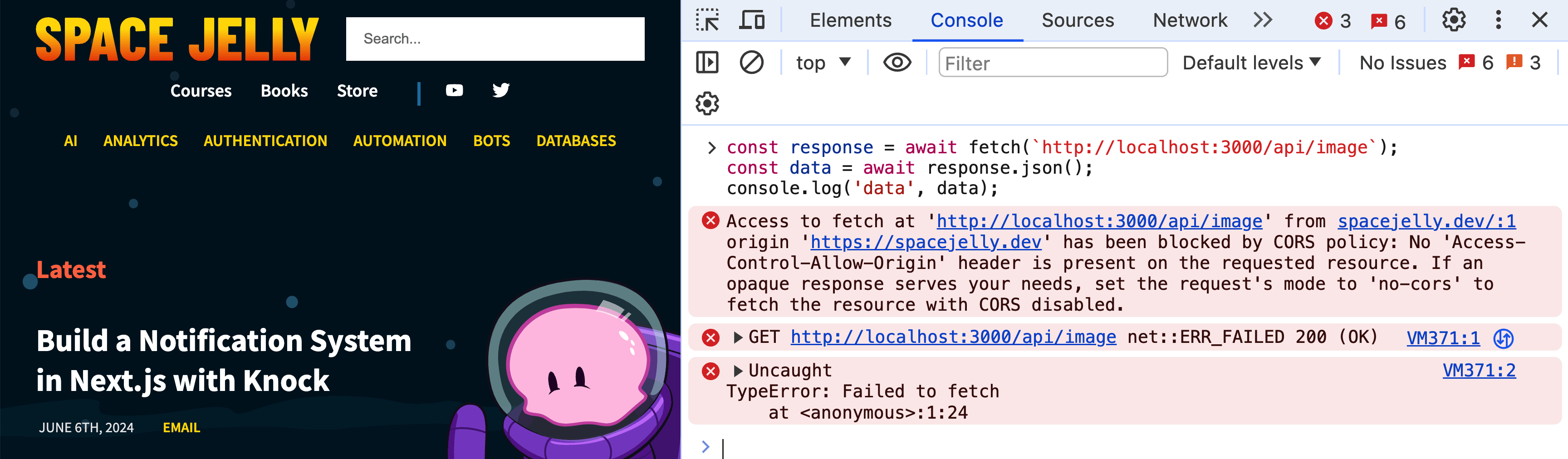Click the EMAIL tag link
Image resolution: width=1568 pixels, height=459 pixels.
tap(181, 427)
